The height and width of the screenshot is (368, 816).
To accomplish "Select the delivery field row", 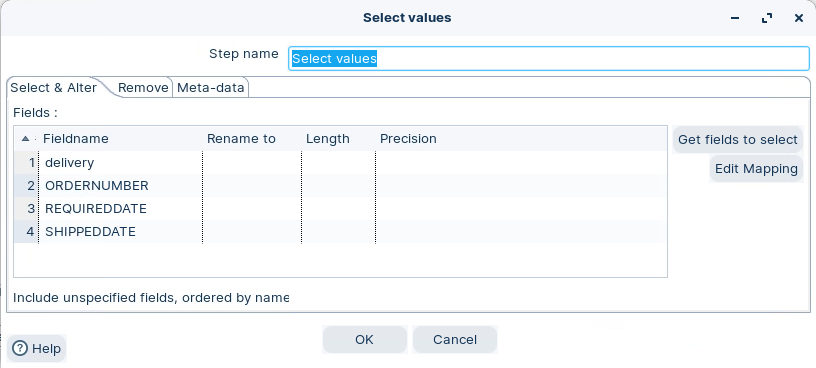I will click(x=339, y=163).
